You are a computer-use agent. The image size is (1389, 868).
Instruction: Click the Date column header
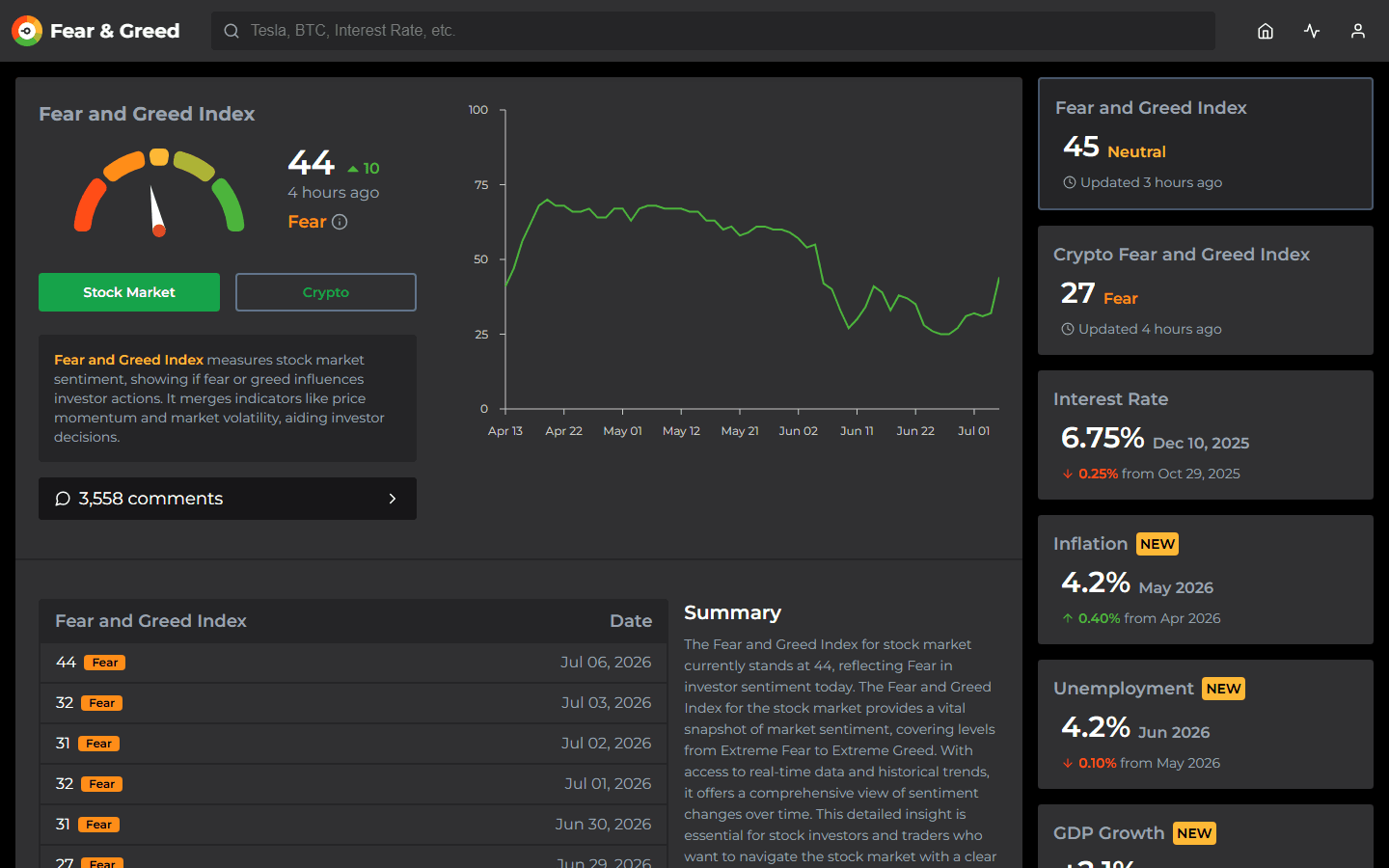coord(631,621)
